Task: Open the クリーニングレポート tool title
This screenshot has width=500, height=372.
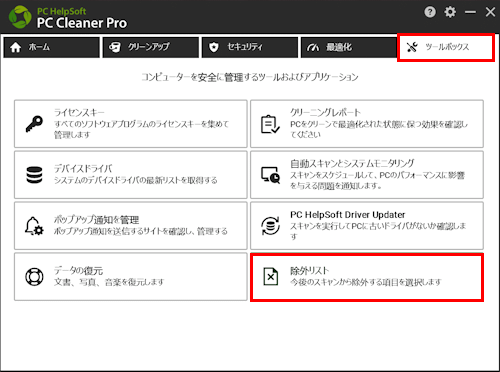Action: tap(325, 112)
